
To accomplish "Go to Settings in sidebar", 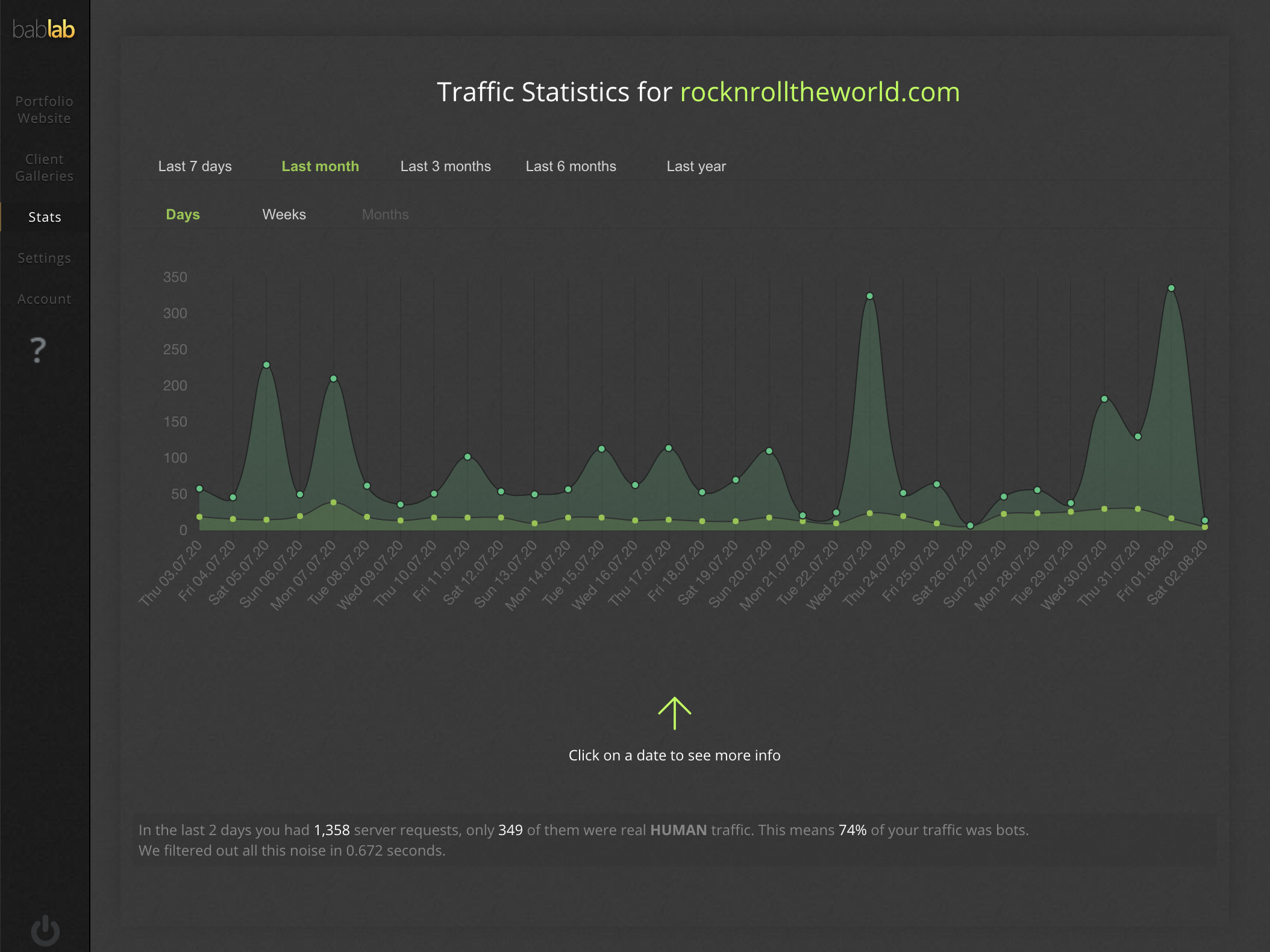I will pyautogui.click(x=44, y=258).
